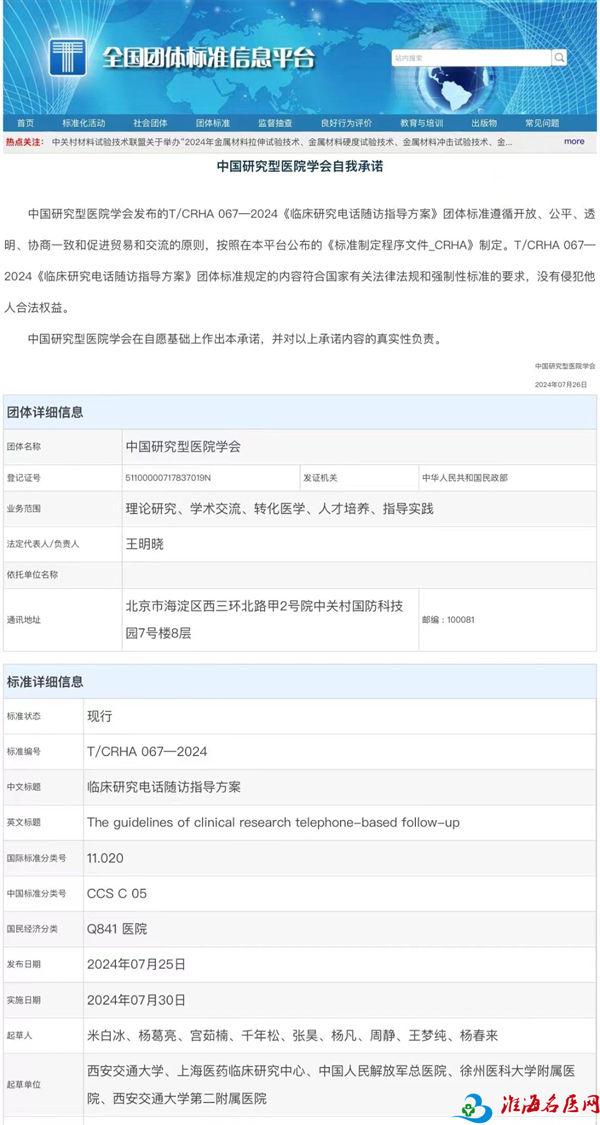Click the 热点关注 label
The height and width of the screenshot is (1125, 600).
(25, 142)
